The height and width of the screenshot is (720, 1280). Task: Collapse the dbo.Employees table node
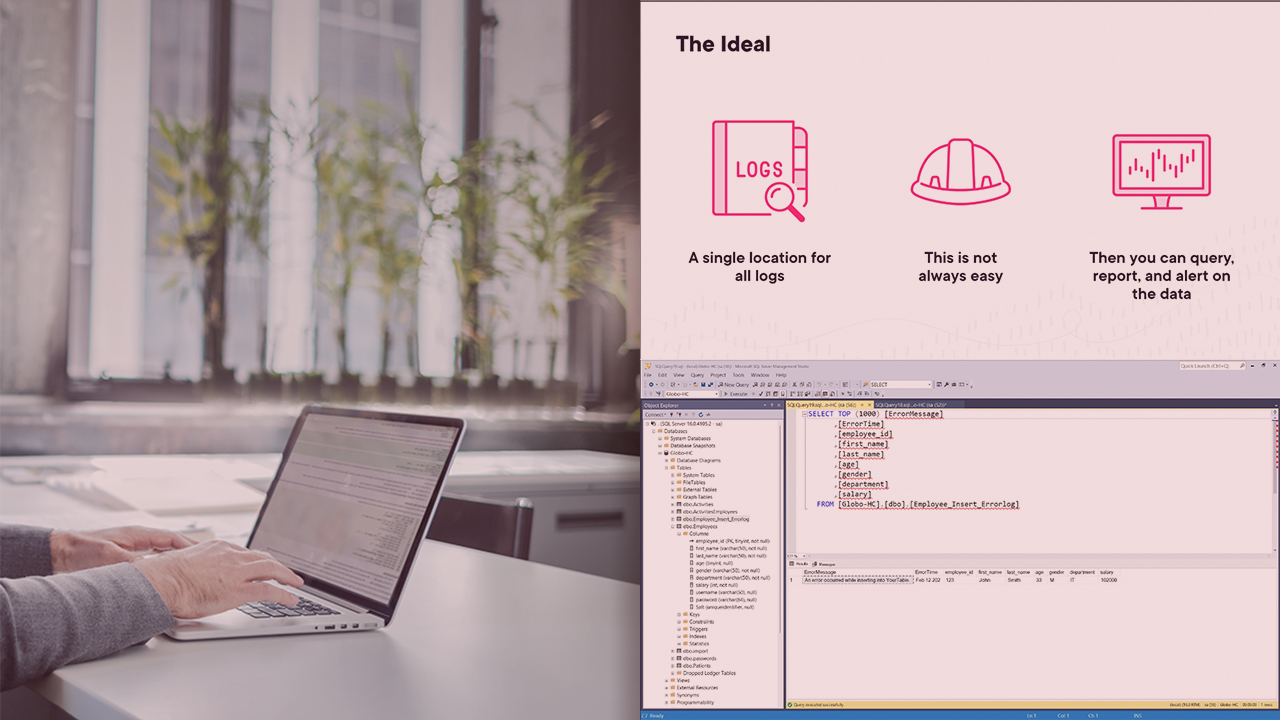point(673,526)
